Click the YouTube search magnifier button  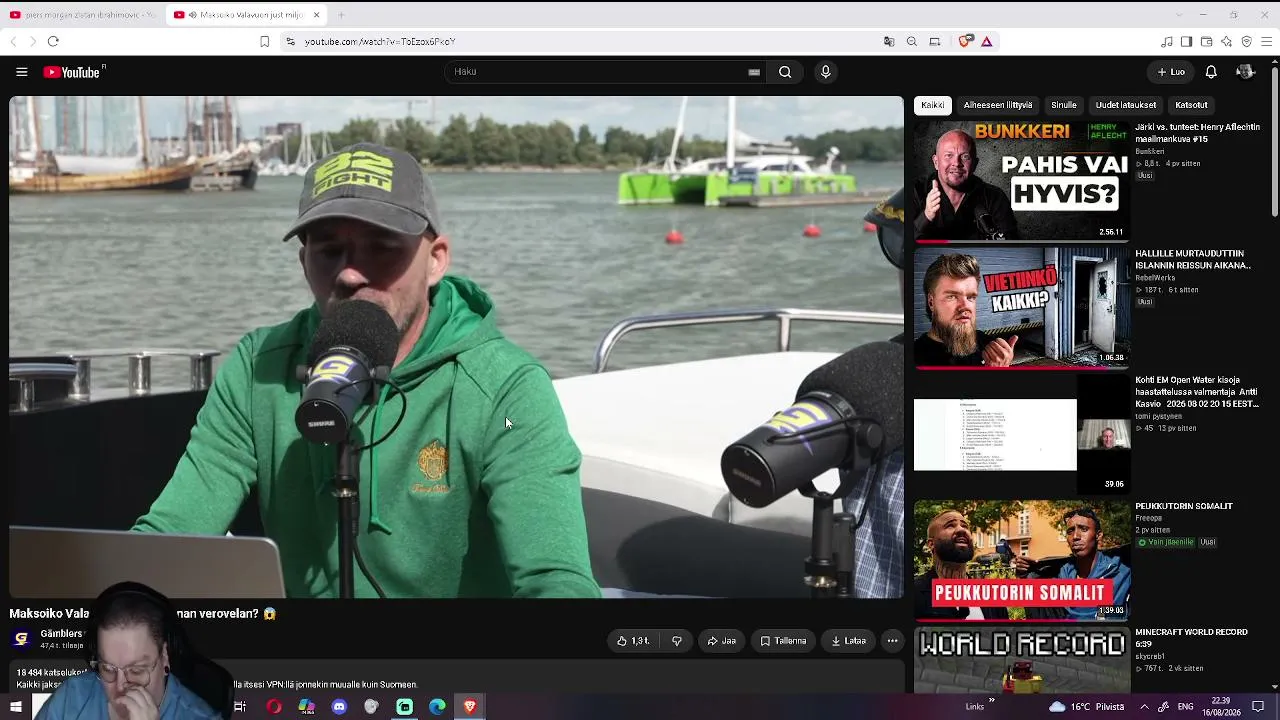coord(785,72)
